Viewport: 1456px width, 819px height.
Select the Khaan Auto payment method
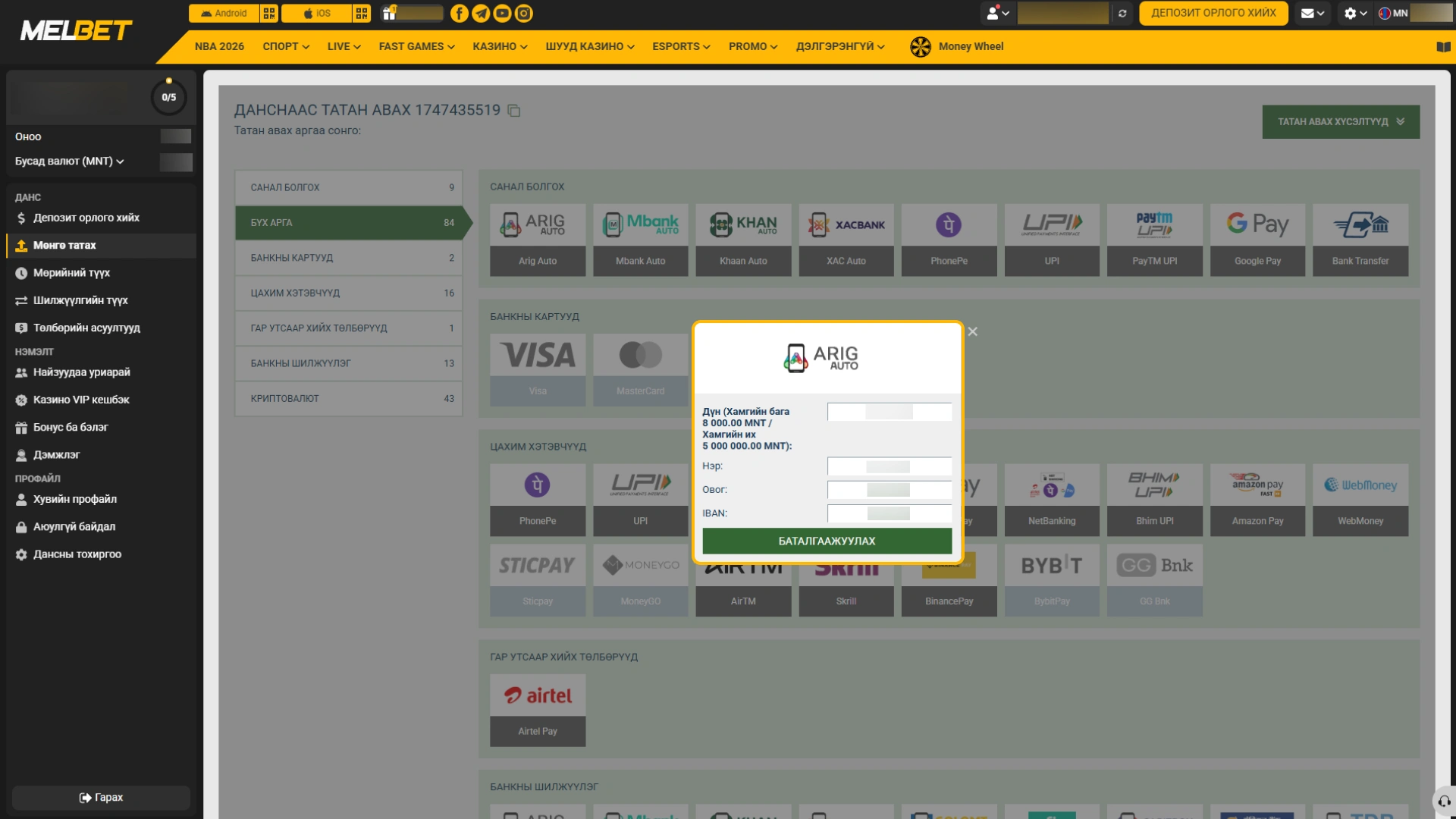[743, 240]
